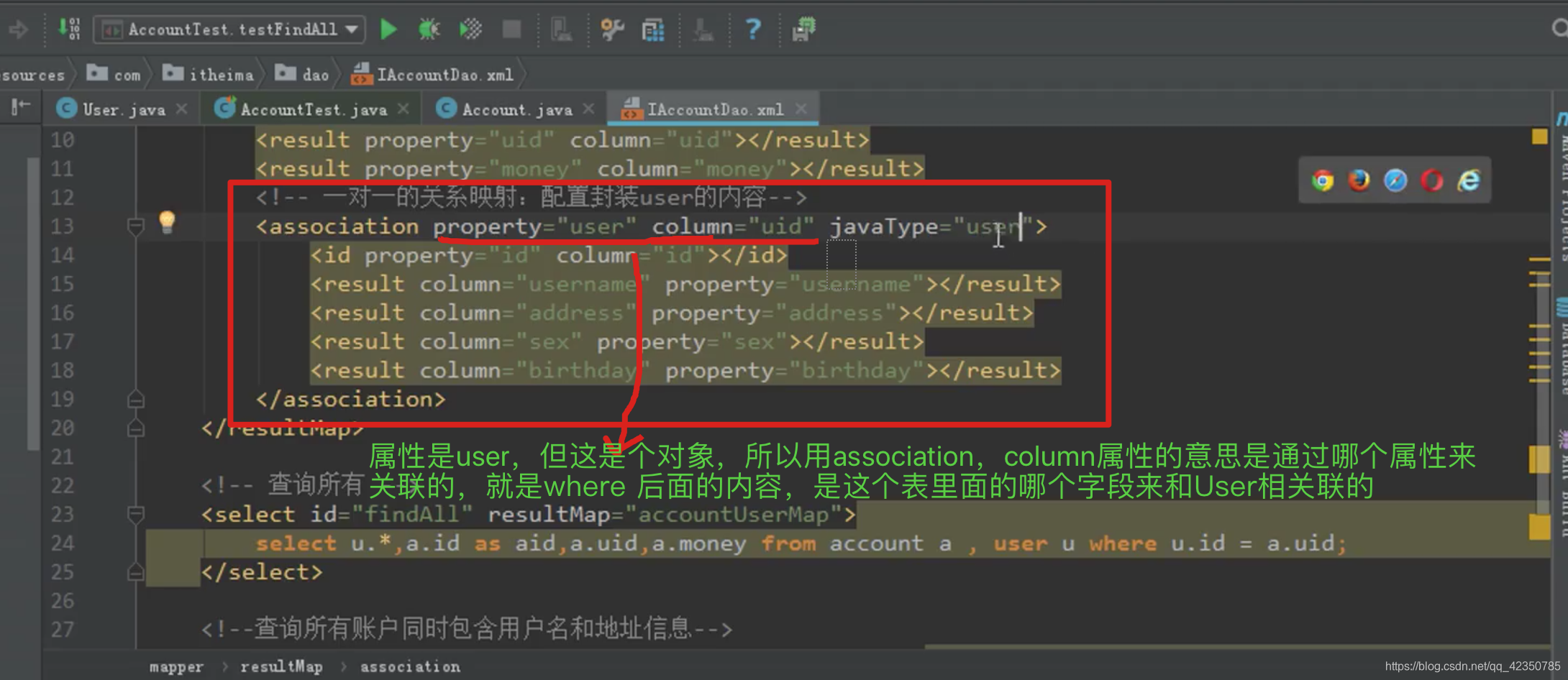Click the mapper breadcrumb in status bar

tap(176, 667)
